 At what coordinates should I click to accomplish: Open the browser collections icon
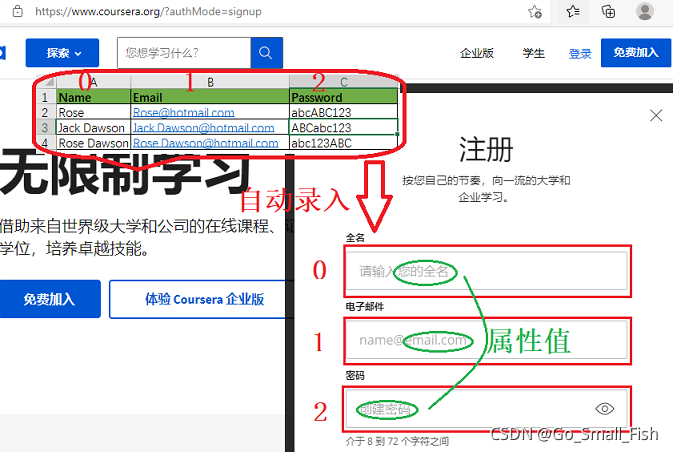(608, 12)
